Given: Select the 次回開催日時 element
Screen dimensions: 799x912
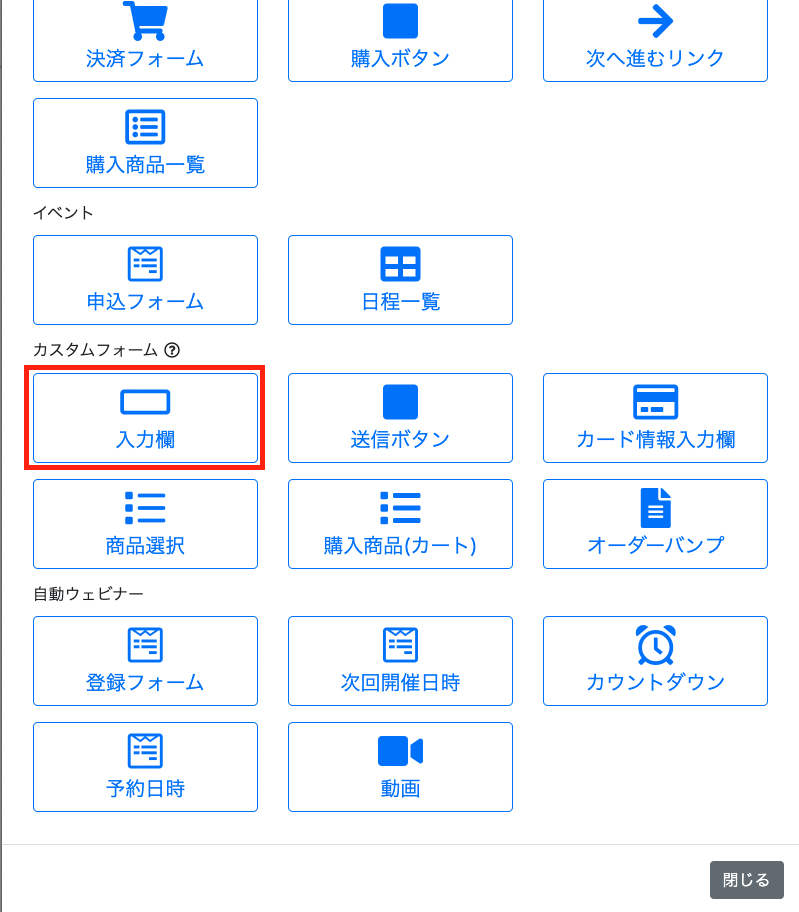Looking at the screenshot, I should click(400, 661).
